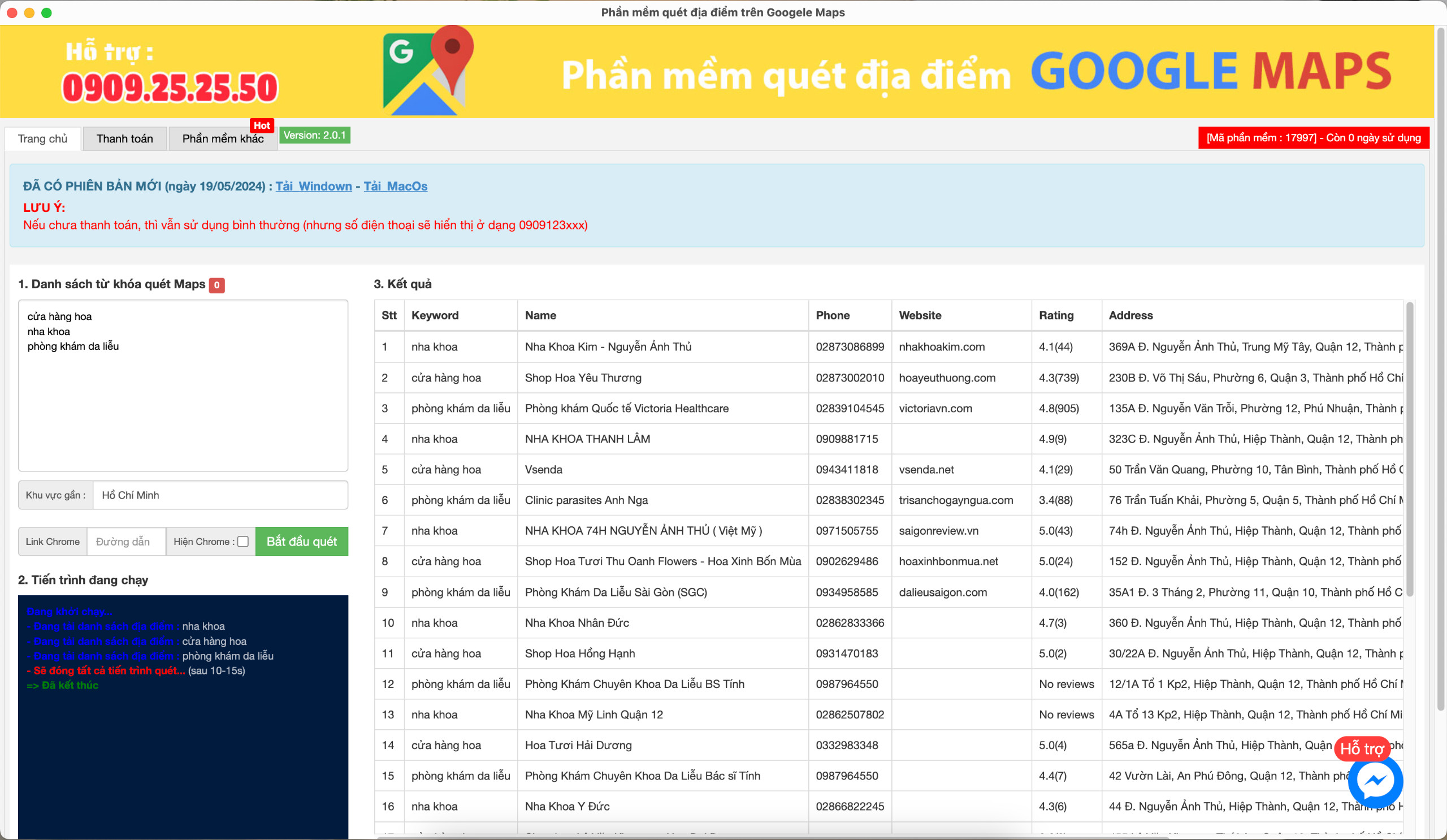1447x840 pixels.
Task: Open the Messenger support chat icon
Action: click(x=1375, y=781)
